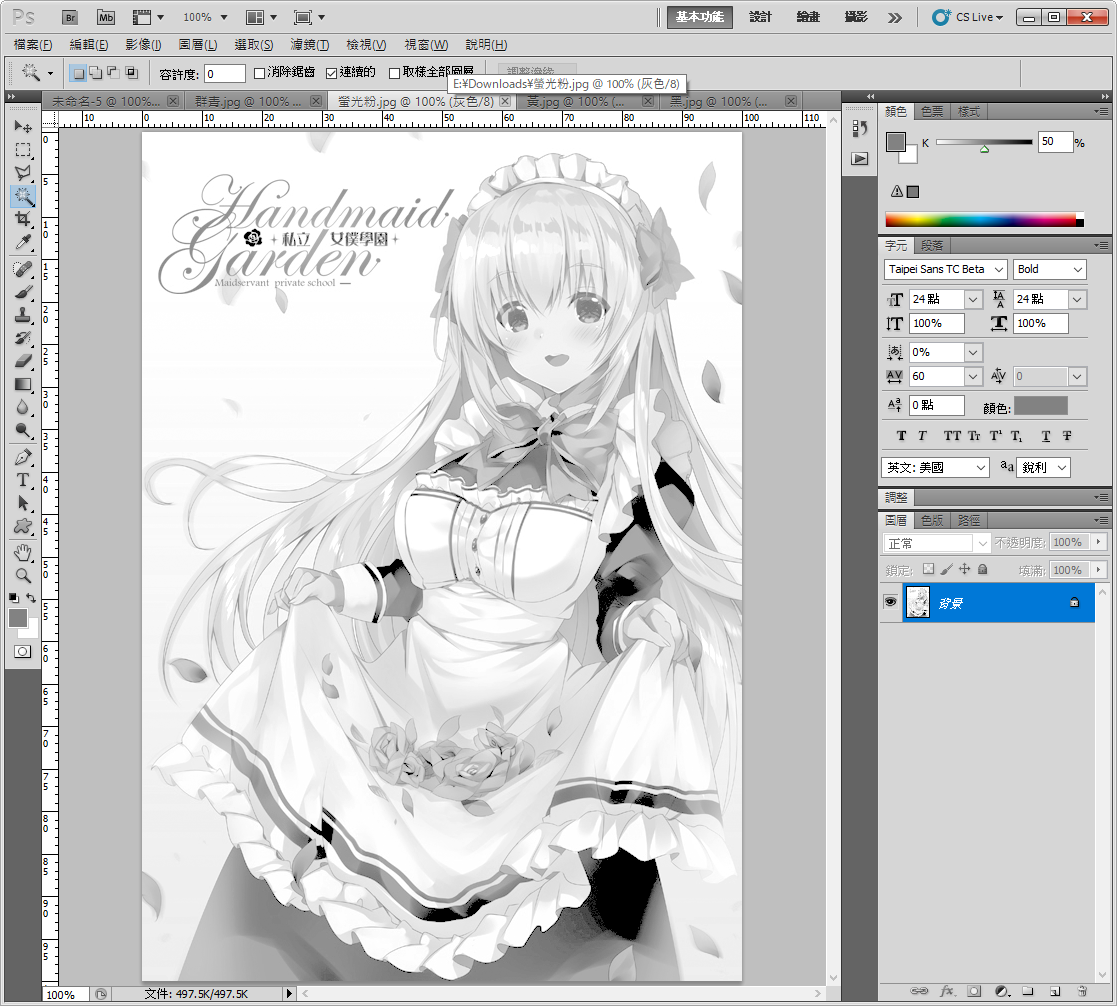Viewport: 1117px width, 1006px height.
Task: Open the 檔案(F) menu
Action: pos(33,45)
